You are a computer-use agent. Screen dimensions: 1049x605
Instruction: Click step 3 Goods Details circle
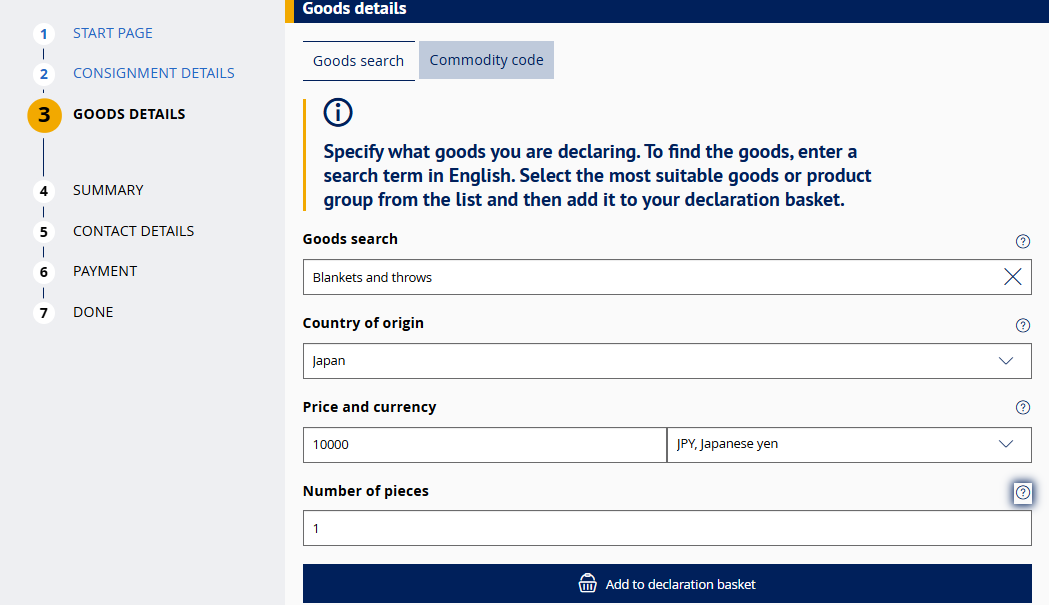coord(44,115)
